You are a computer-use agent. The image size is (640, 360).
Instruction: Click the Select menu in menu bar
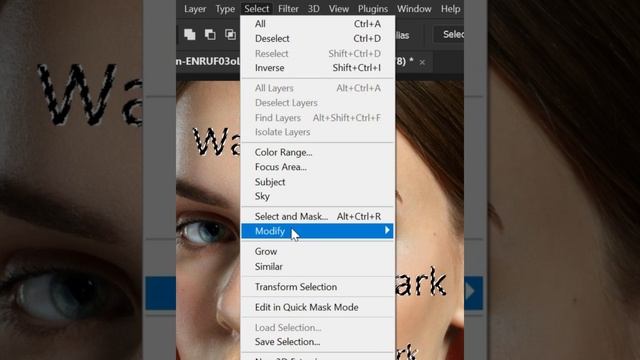tap(256, 9)
